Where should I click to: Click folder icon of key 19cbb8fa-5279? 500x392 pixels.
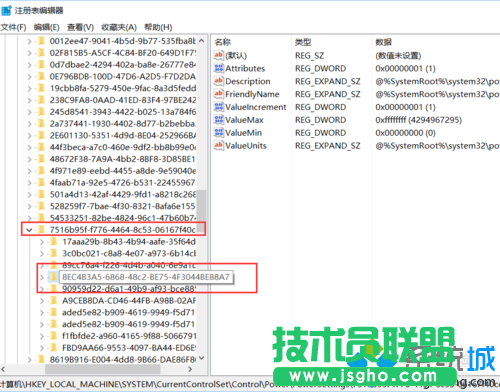41,88
